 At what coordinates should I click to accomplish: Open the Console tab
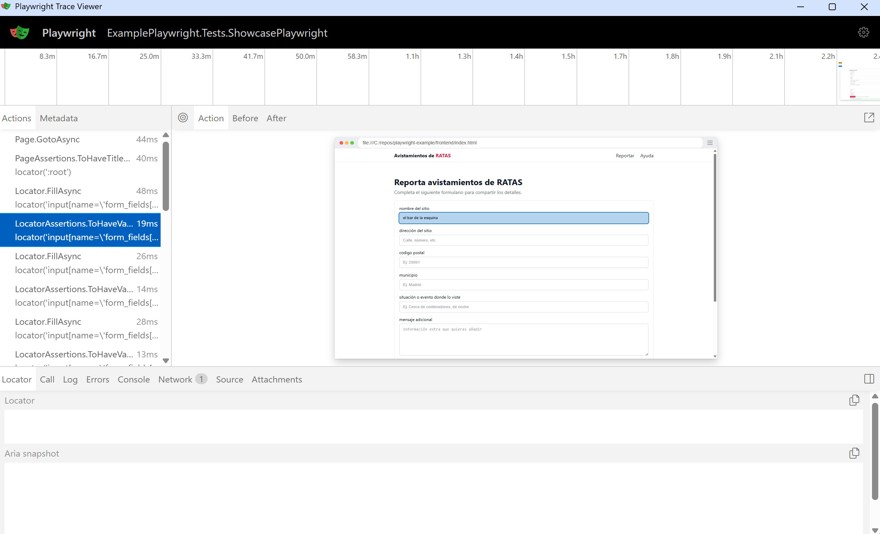click(133, 380)
